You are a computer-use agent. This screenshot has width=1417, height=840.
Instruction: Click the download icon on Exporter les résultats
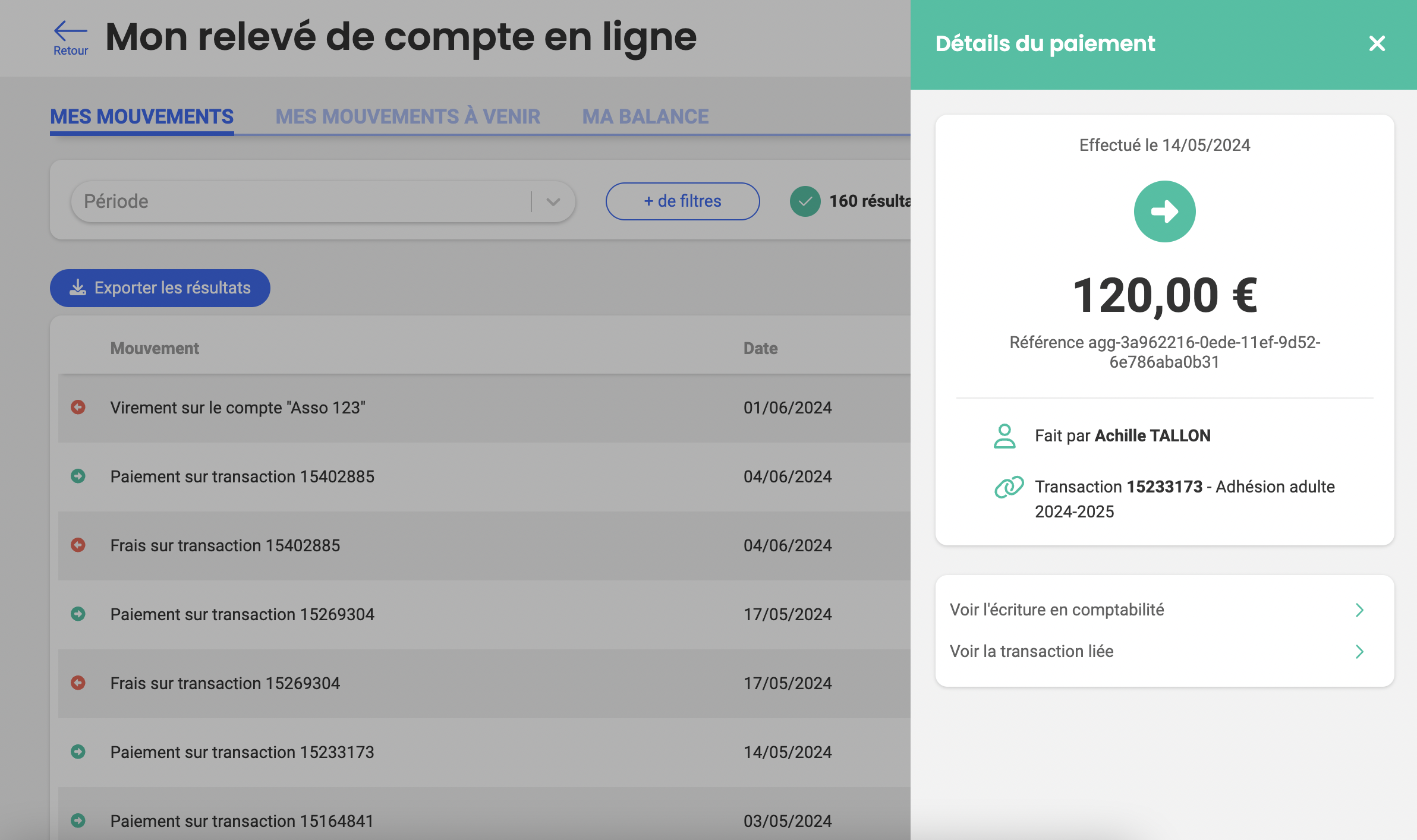[x=76, y=288]
